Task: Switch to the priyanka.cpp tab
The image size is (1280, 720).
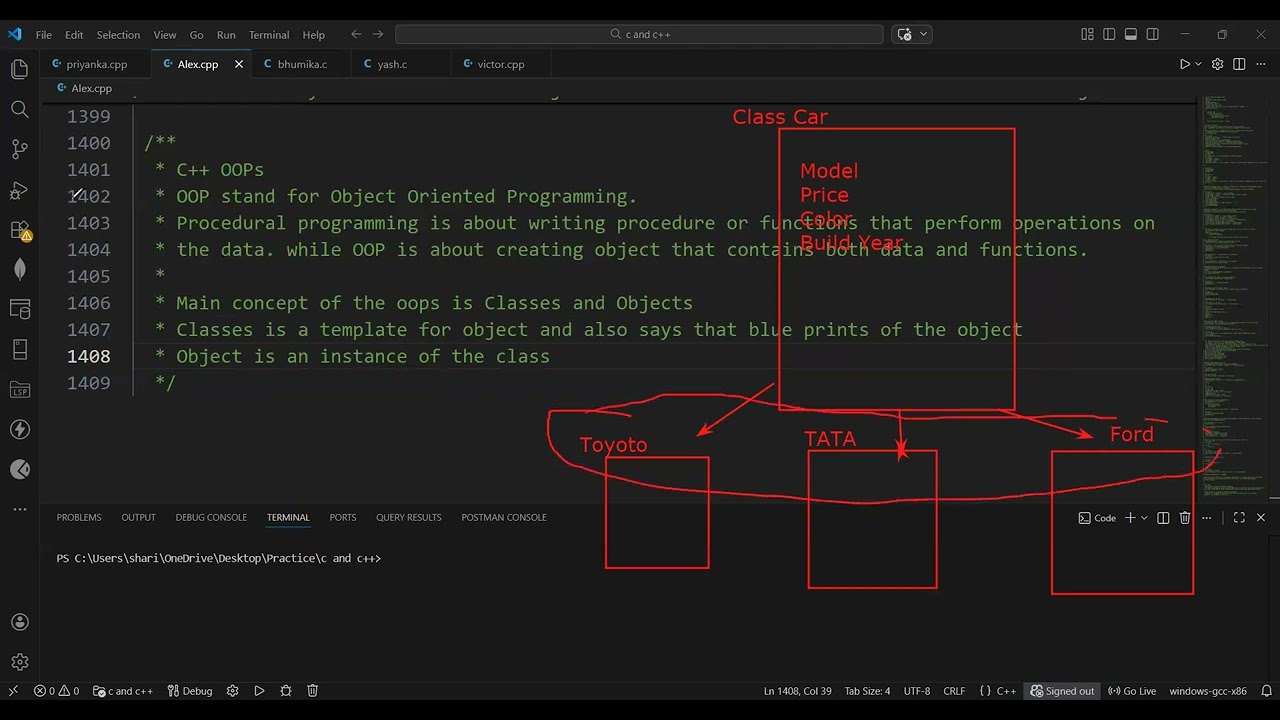Action: pos(97,64)
